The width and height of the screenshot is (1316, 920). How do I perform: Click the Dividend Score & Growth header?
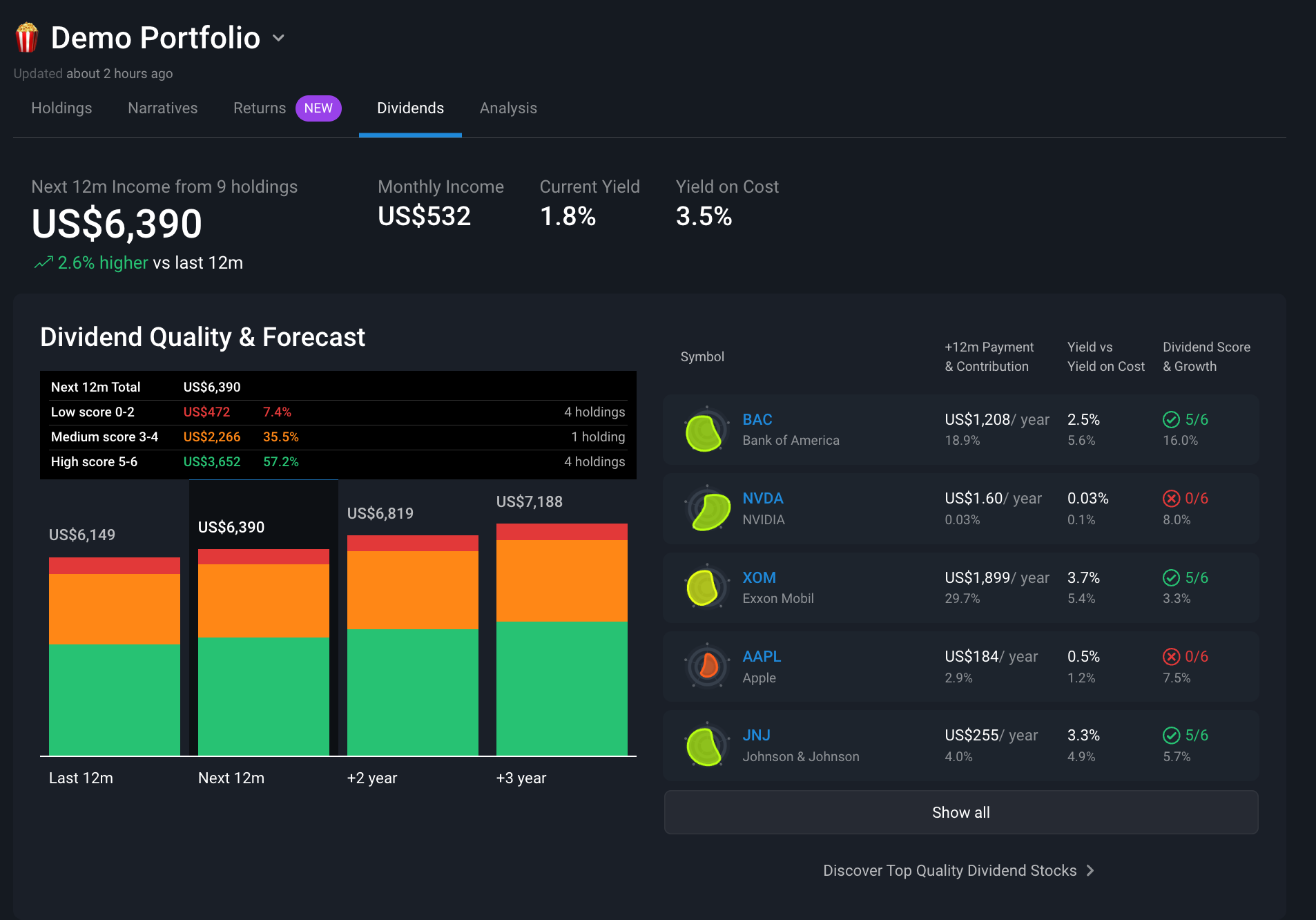pyautogui.click(x=1207, y=356)
